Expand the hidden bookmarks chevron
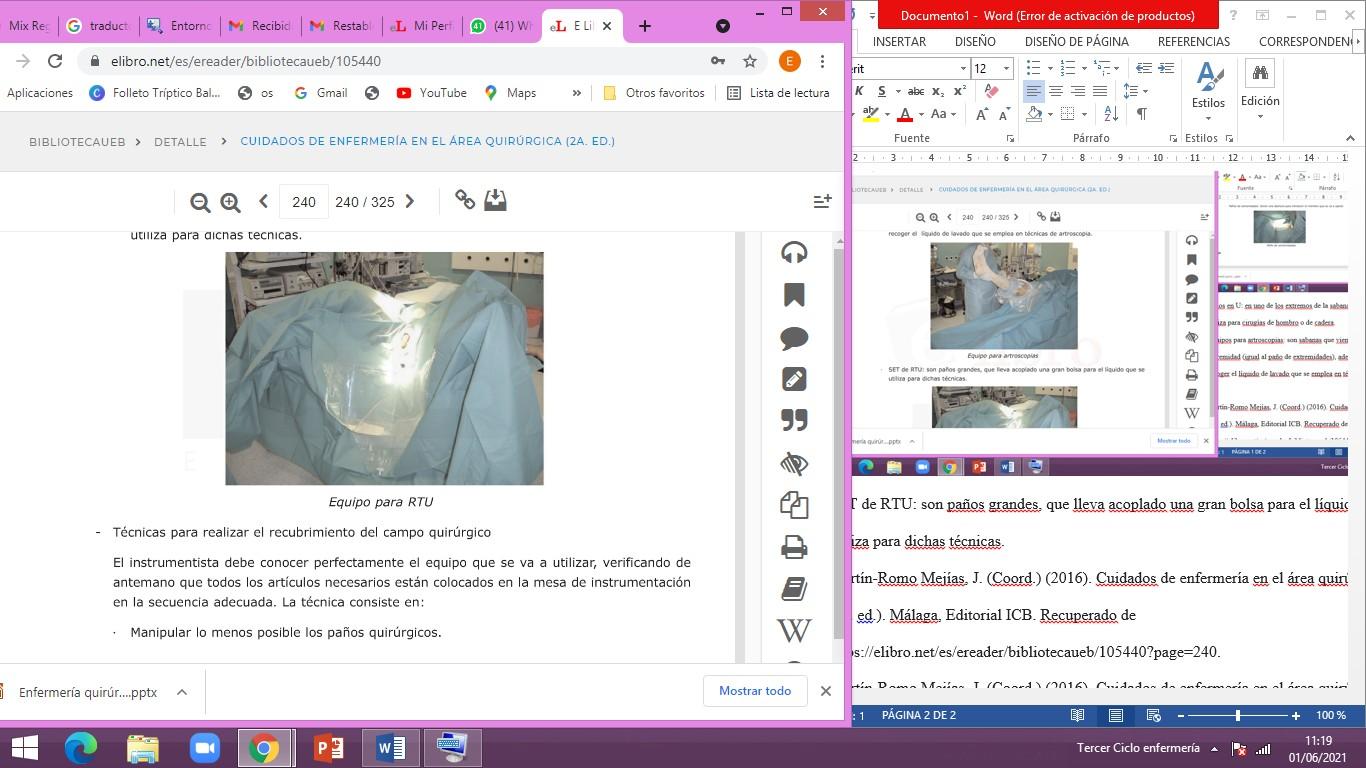1366x768 pixels. pyautogui.click(x=576, y=93)
